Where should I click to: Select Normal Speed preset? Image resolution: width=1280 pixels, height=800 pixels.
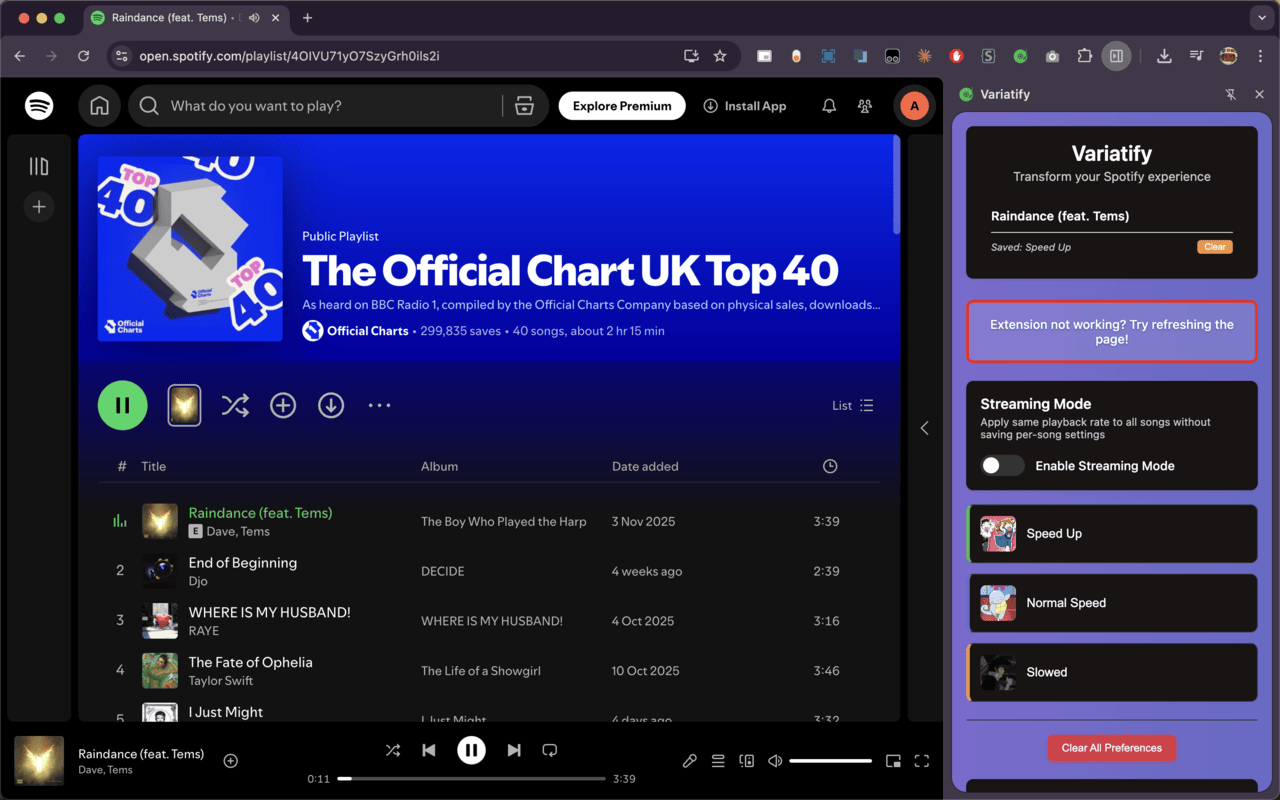pyautogui.click(x=1112, y=603)
